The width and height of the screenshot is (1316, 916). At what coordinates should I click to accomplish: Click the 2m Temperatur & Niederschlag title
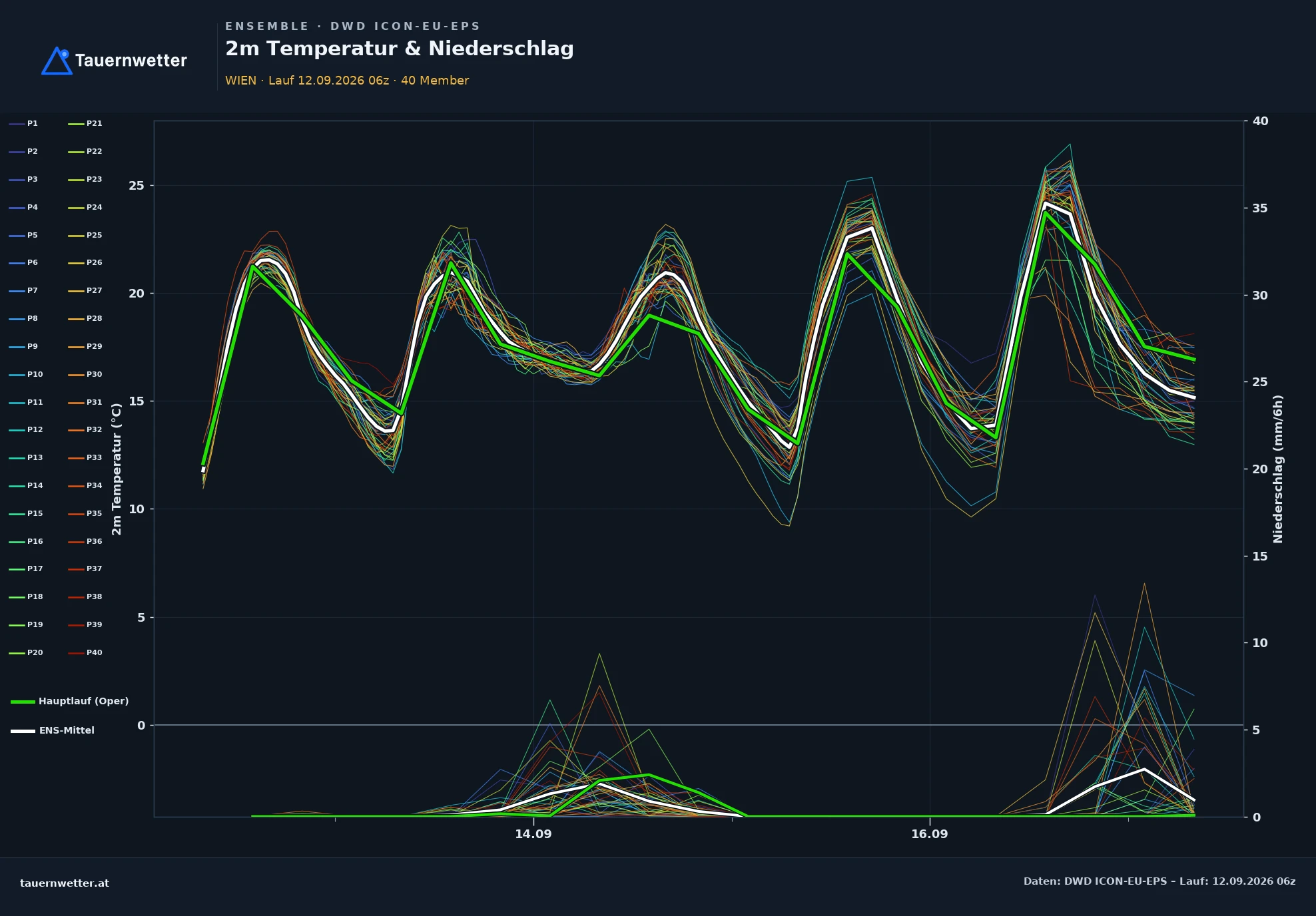[400, 49]
